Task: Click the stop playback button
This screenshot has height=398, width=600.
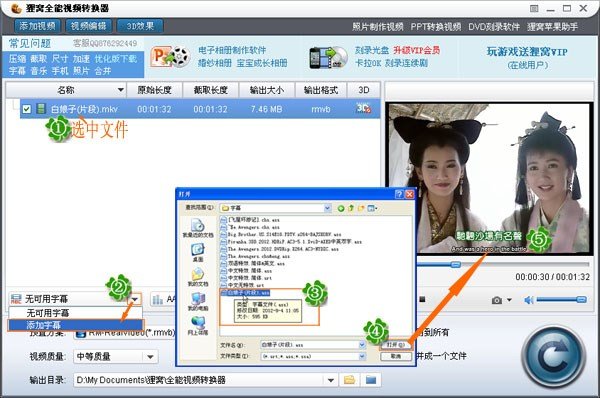Action: pos(422,299)
